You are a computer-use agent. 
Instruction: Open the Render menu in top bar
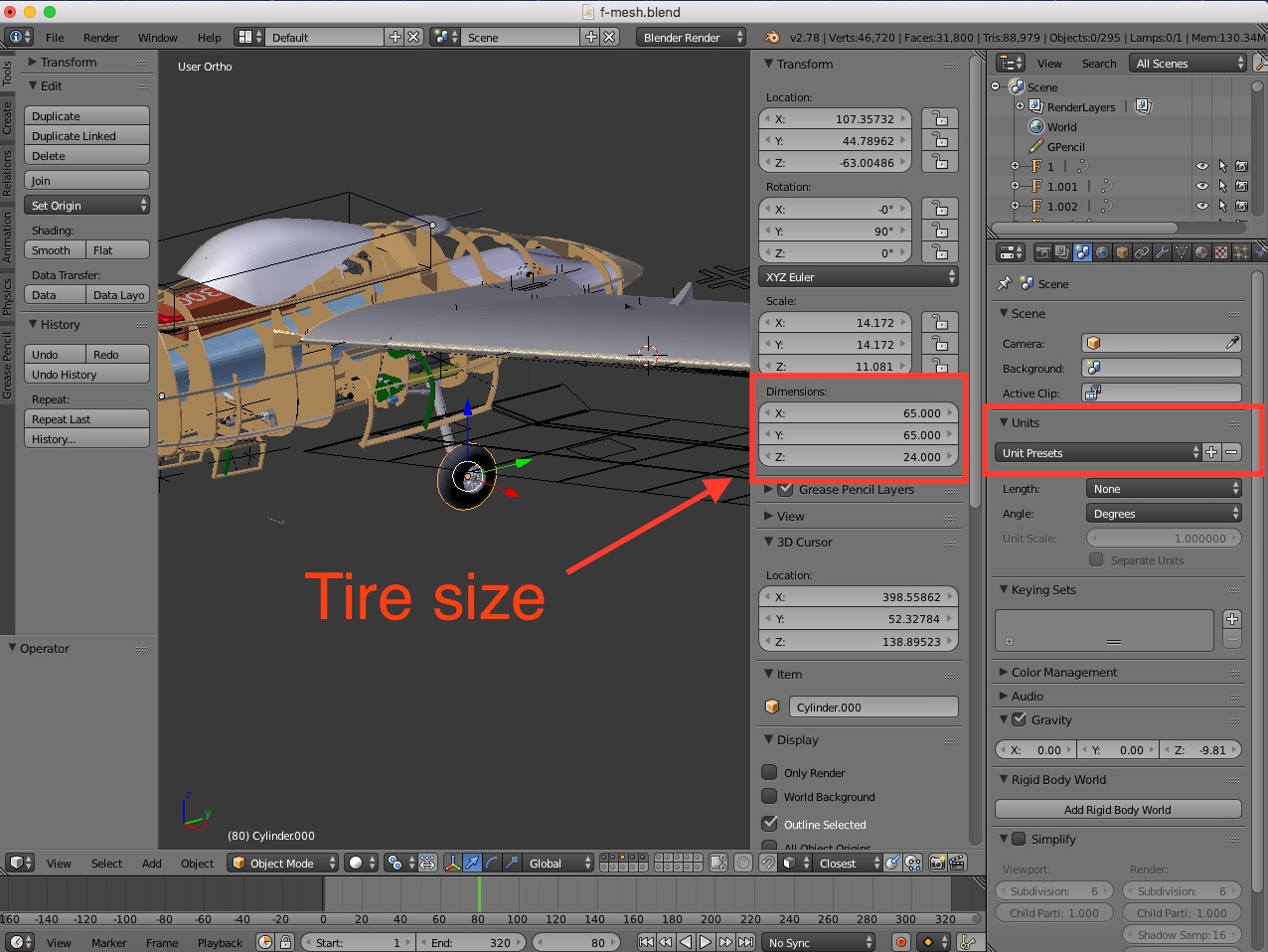100,38
